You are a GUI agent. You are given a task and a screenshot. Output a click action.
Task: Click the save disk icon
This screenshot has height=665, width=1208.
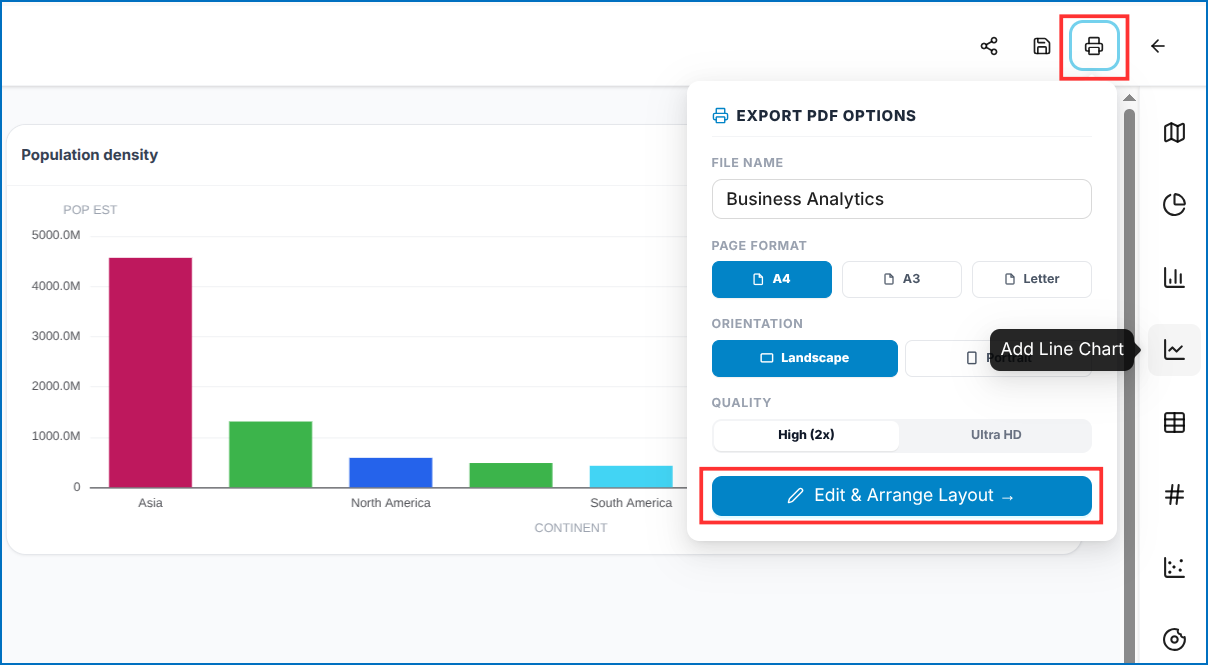coord(1041,46)
